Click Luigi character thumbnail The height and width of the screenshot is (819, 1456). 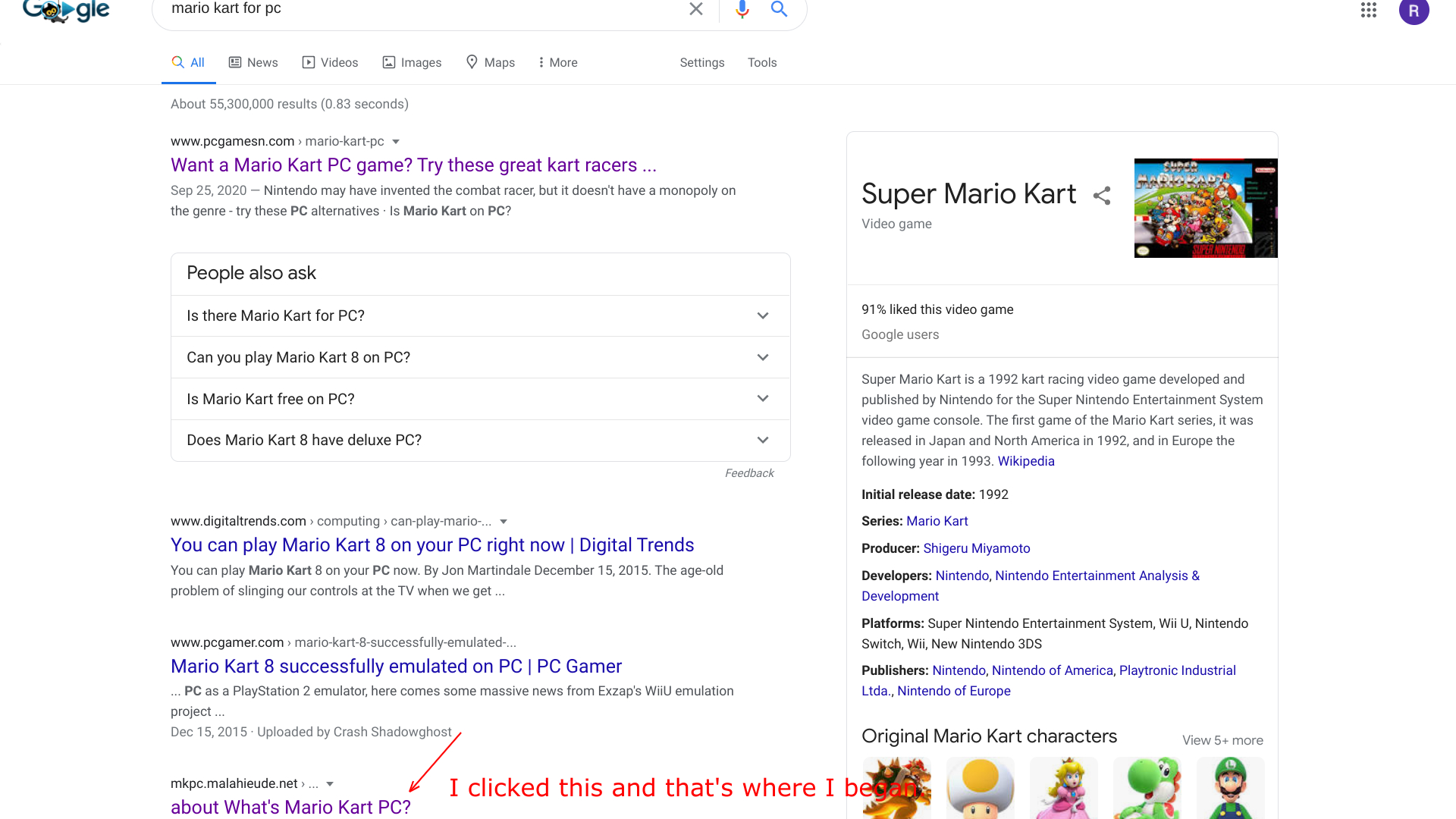1231,788
